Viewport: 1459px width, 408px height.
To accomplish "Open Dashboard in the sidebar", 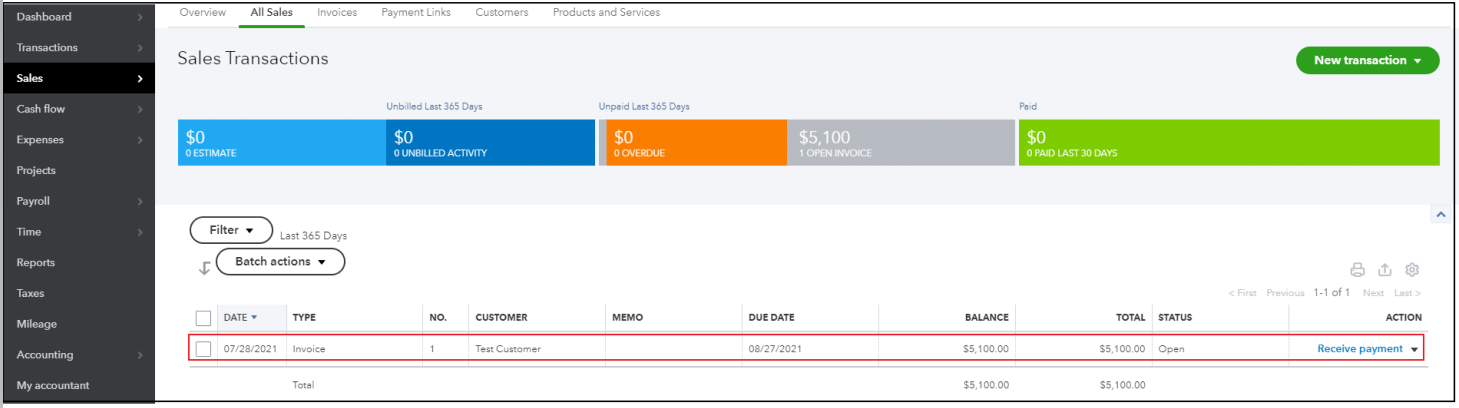I will (44, 17).
